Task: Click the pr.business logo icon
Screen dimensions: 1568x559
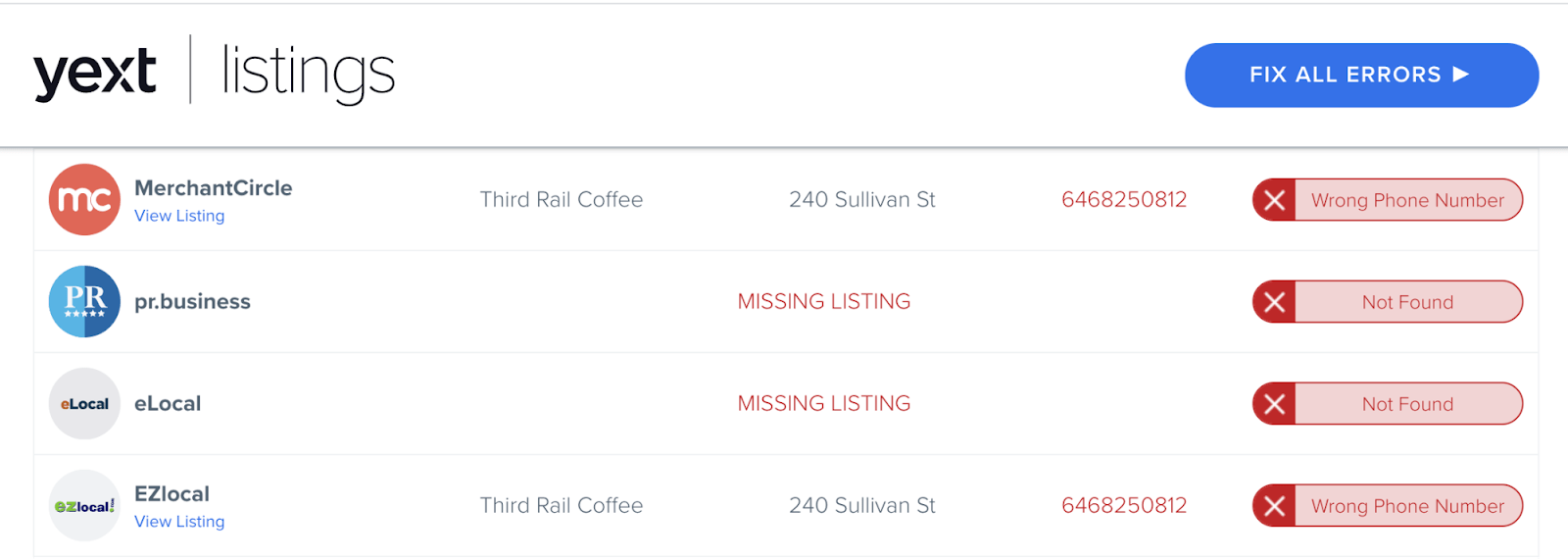Action: [84, 301]
